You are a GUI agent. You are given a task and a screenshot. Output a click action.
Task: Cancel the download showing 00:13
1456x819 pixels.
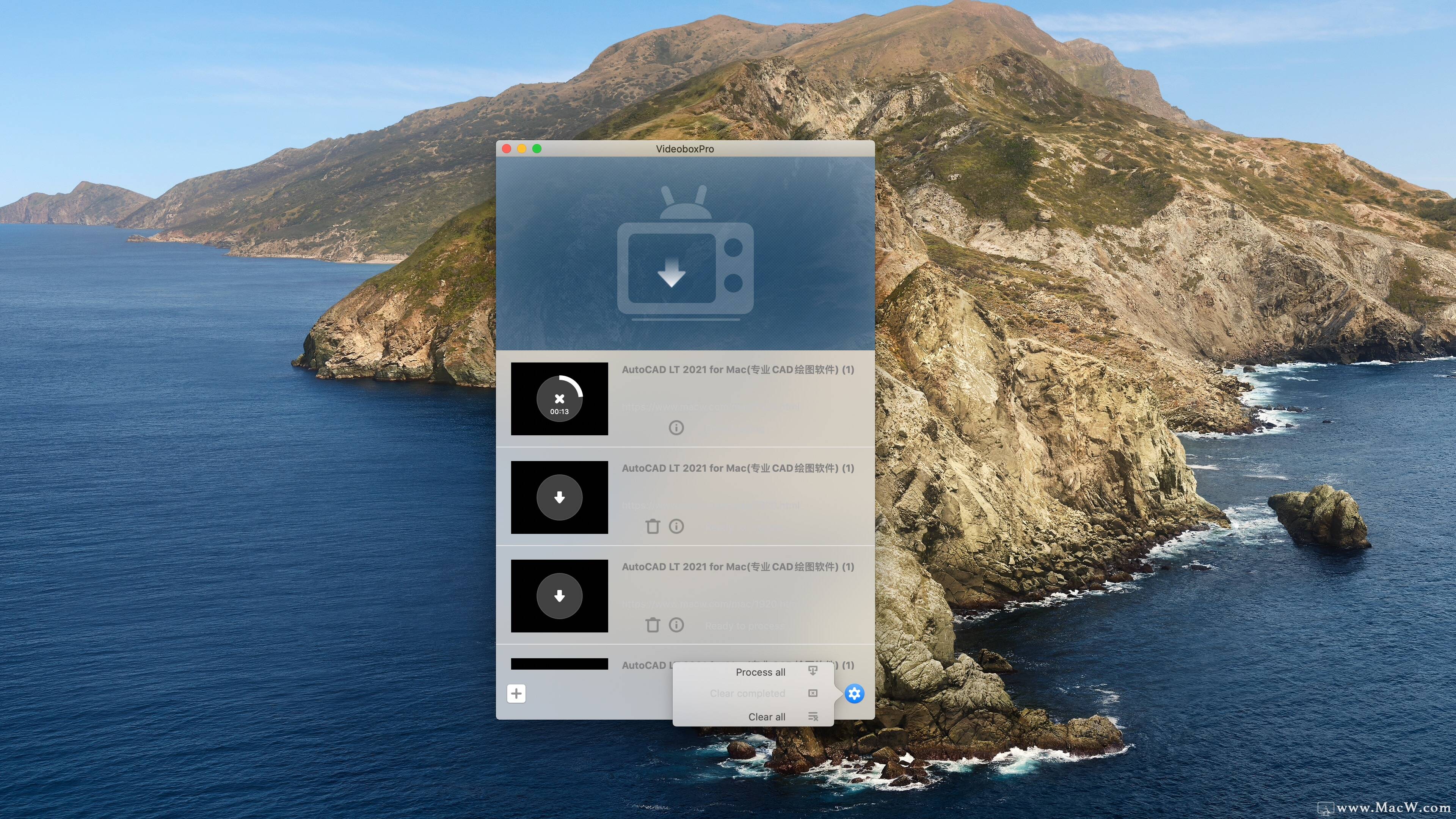(559, 399)
